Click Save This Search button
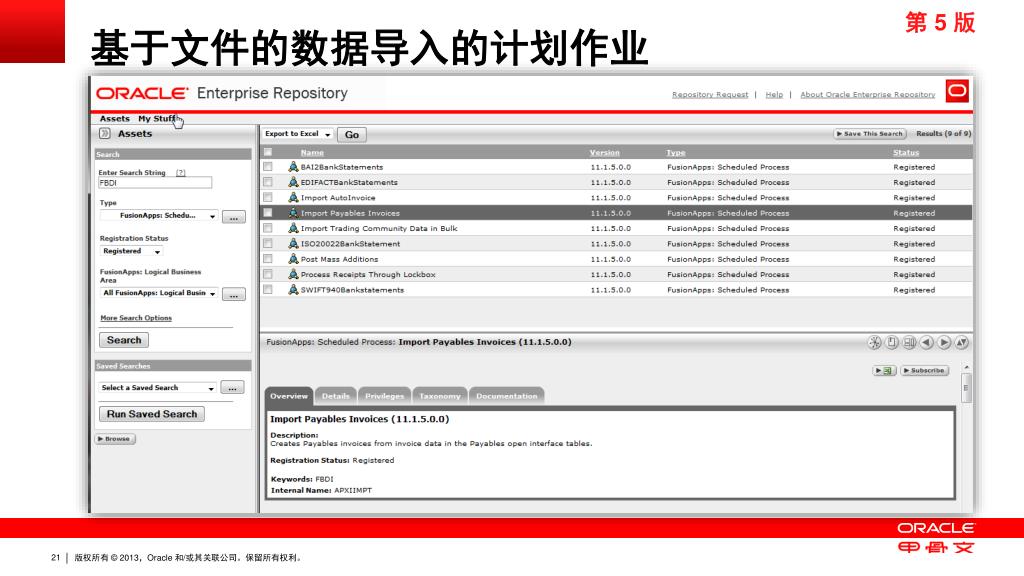 tap(870, 134)
